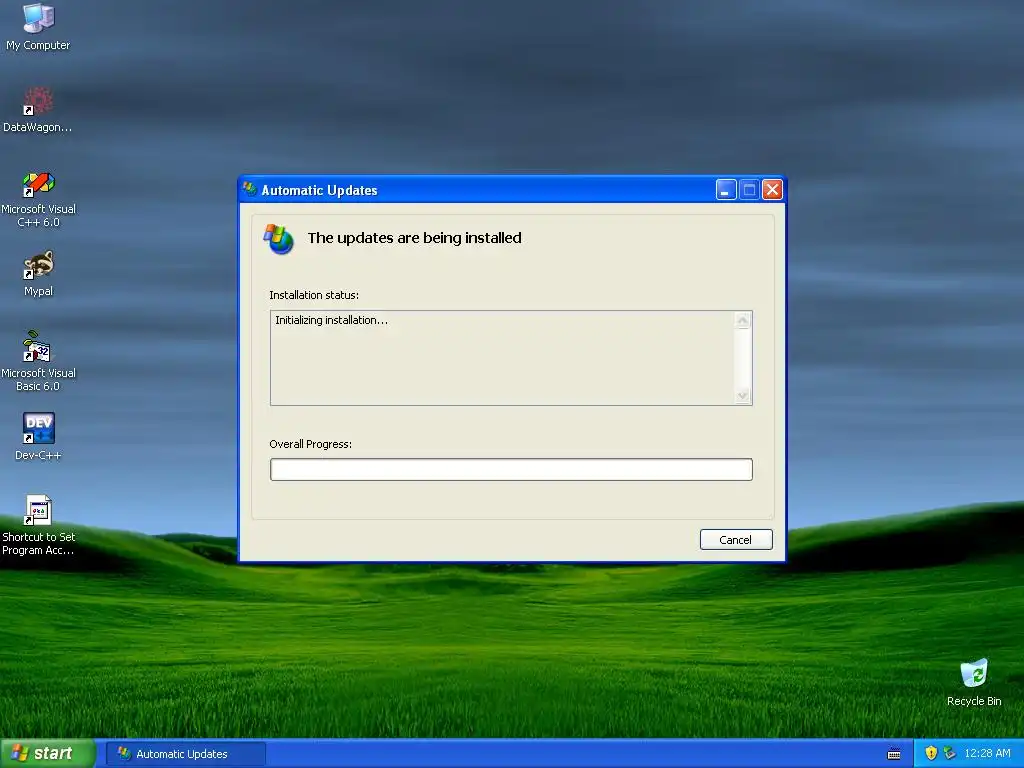Screen dimensions: 1024x768
Task: Open the Dev-C++ desktop icon
Action: [38, 429]
